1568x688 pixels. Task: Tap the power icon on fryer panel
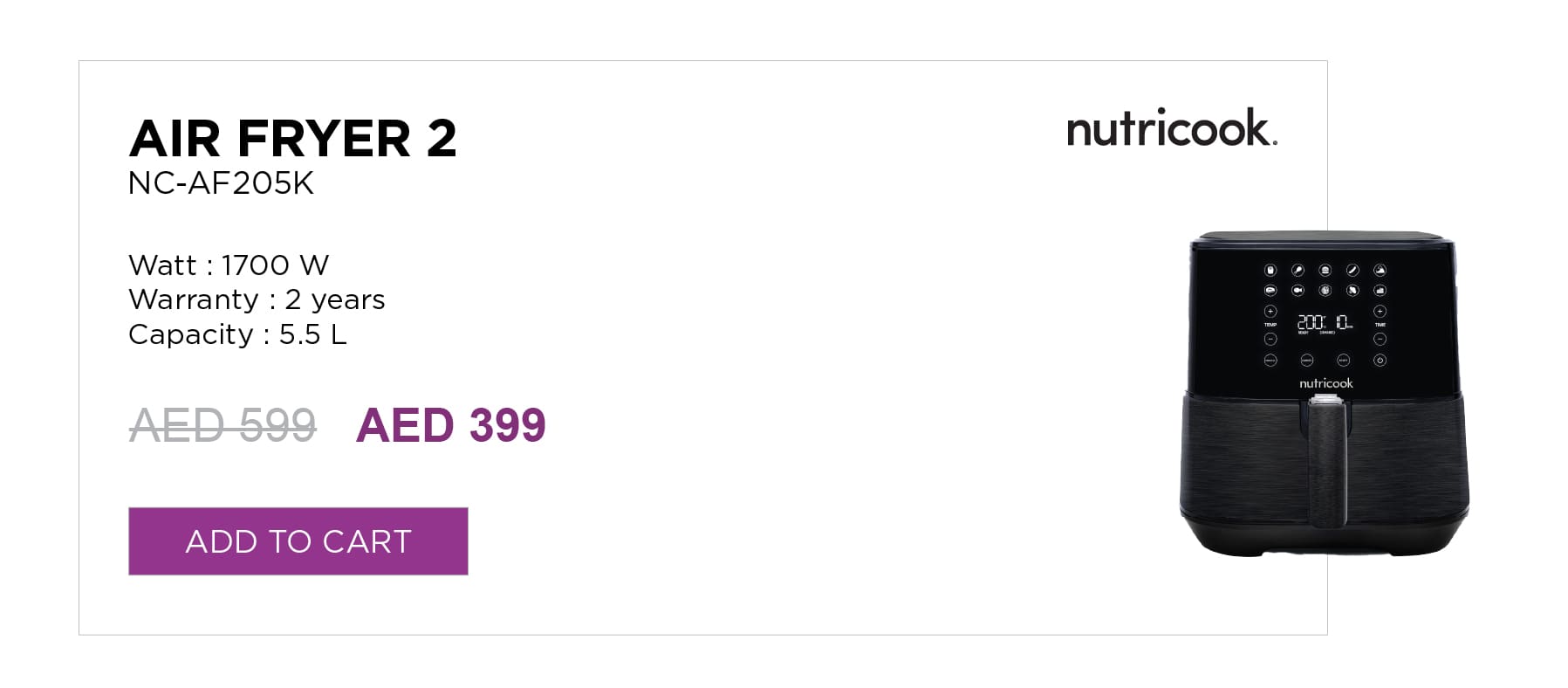click(x=1380, y=360)
